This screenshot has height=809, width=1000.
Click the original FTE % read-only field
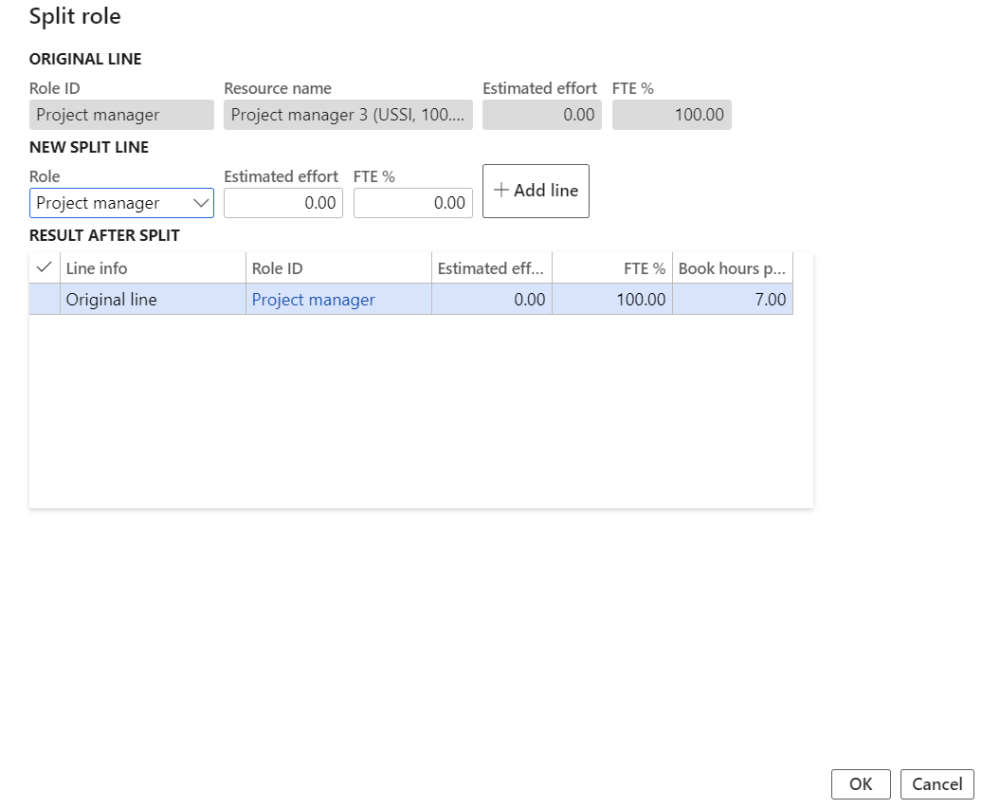(x=671, y=115)
